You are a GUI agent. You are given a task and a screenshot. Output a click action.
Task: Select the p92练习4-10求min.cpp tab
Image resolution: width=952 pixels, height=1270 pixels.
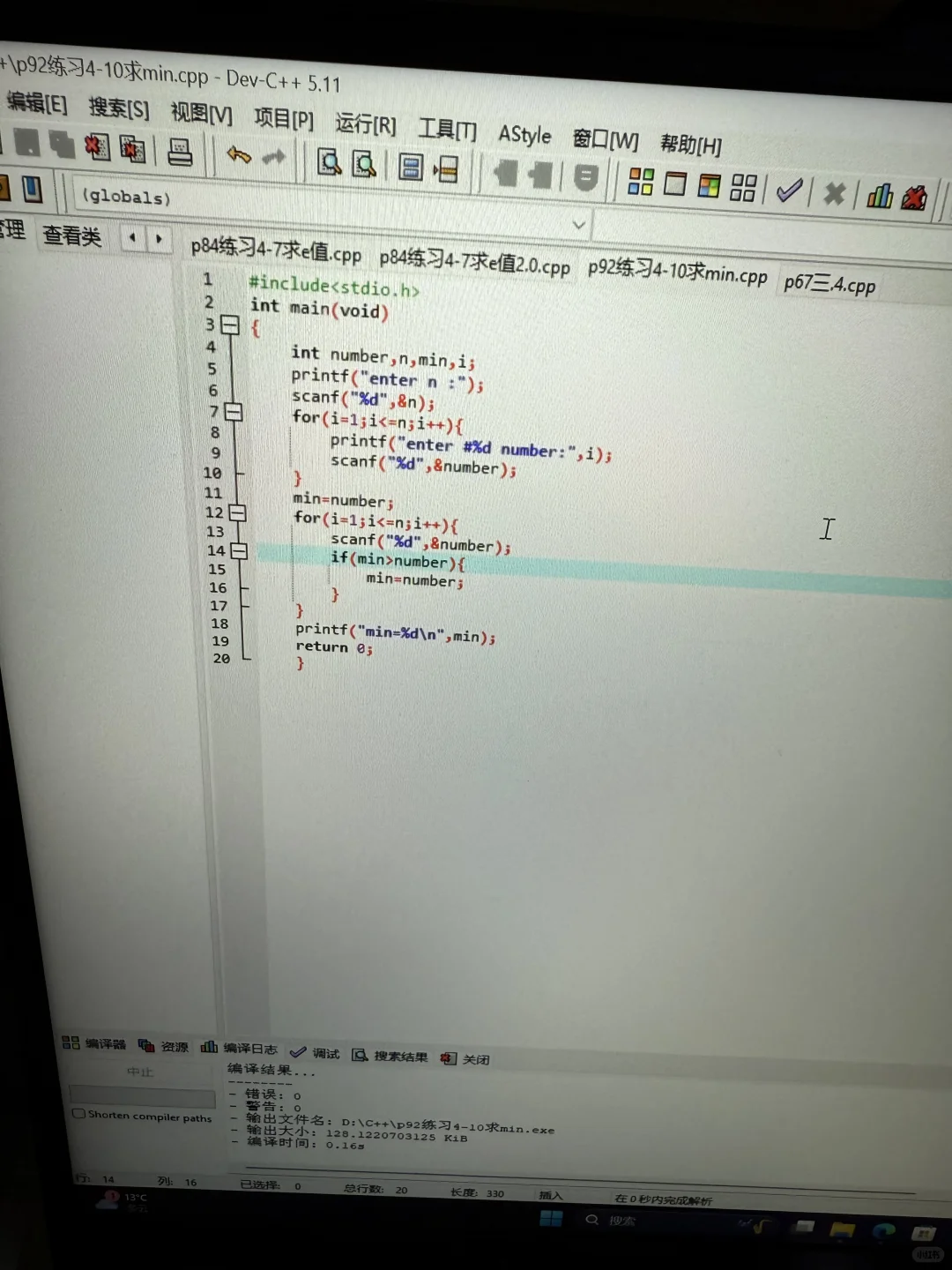point(677,272)
